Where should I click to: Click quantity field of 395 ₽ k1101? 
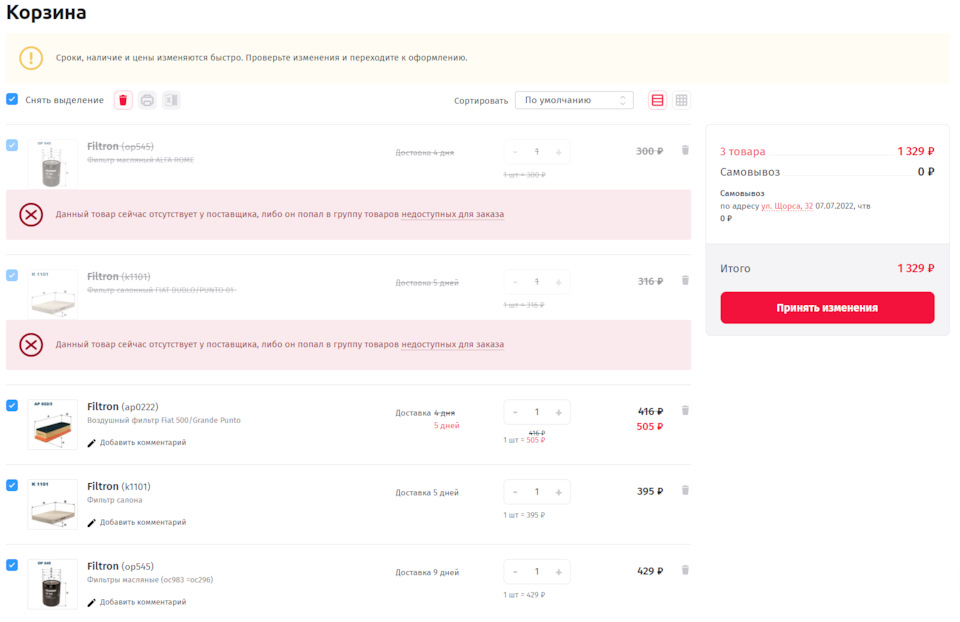tap(536, 492)
